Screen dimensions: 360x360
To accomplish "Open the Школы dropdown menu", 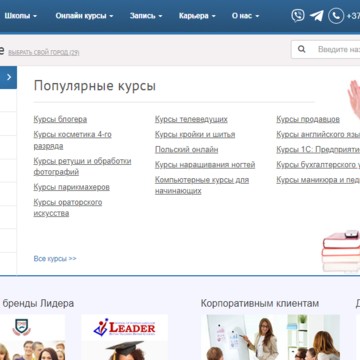I will click(20, 16).
